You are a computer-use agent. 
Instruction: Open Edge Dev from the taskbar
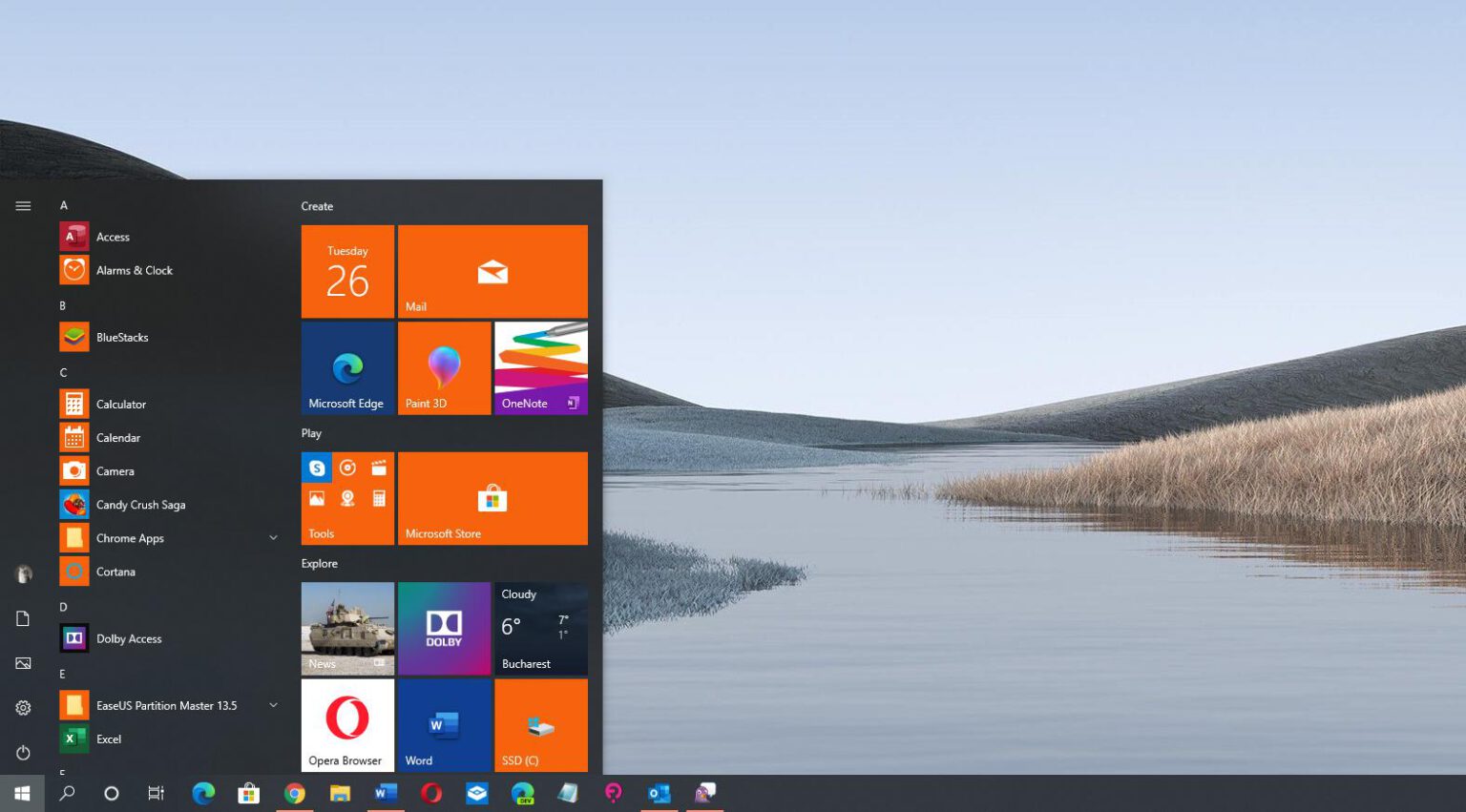[522, 793]
